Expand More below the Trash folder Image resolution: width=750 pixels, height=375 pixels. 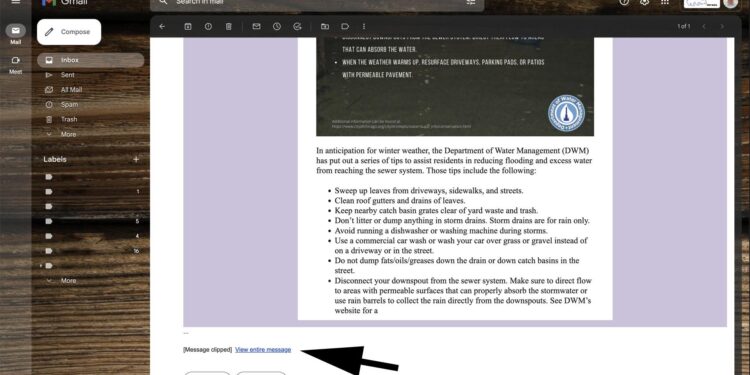pyautogui.click(x=90, y=134)
